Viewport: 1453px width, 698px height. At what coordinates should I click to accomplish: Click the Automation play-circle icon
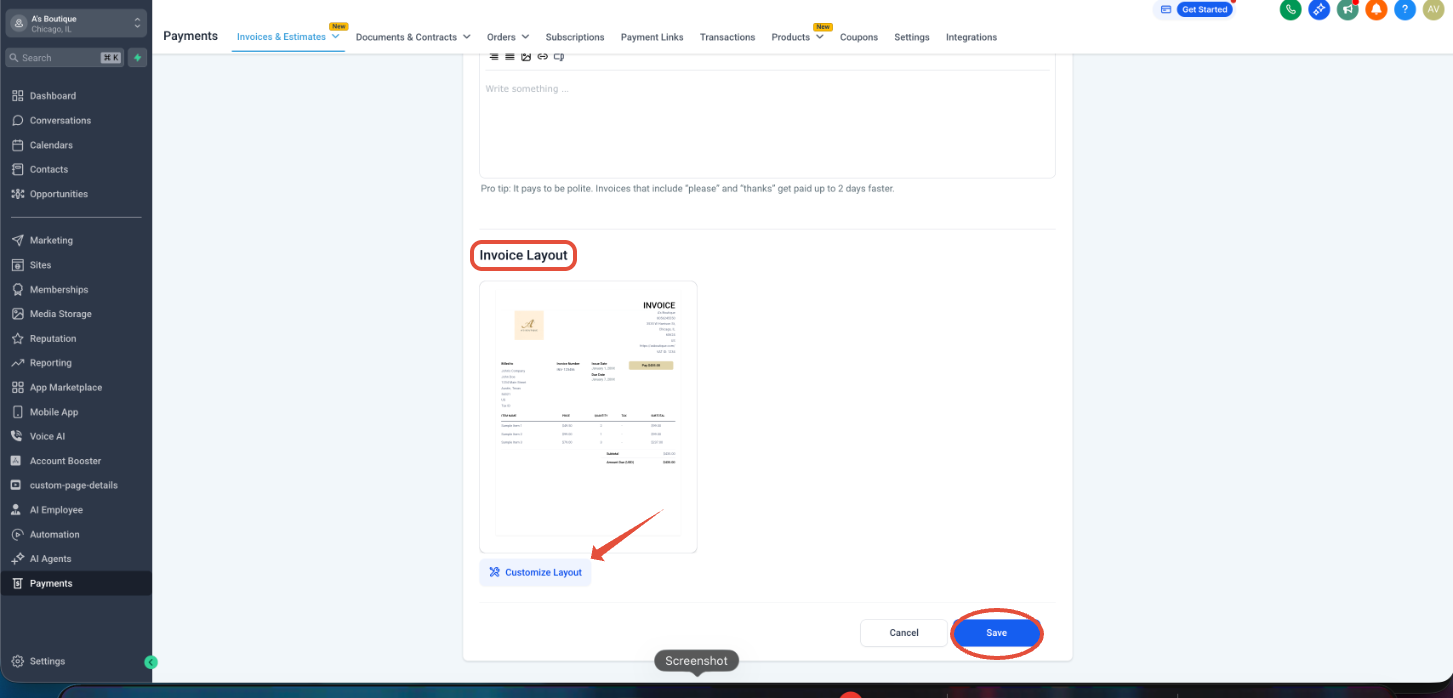pyautogui.click(x=18, y=534)
